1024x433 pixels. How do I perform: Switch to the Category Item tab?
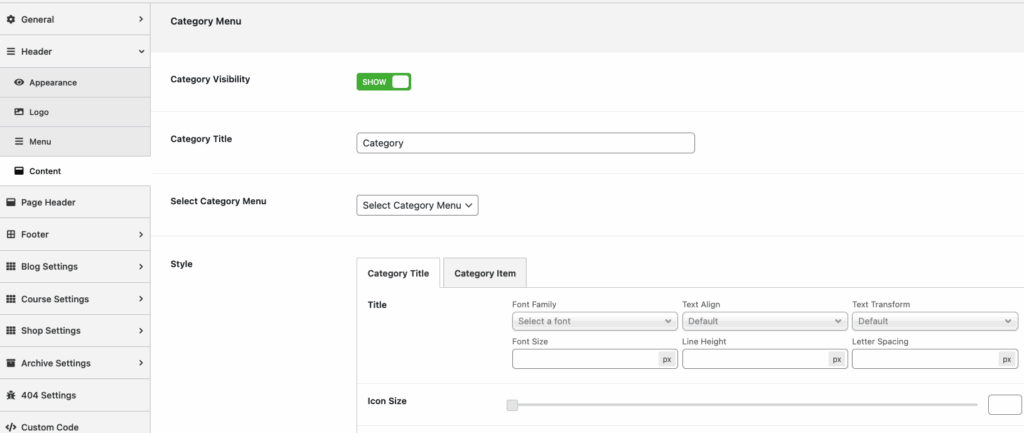point(485,273)
